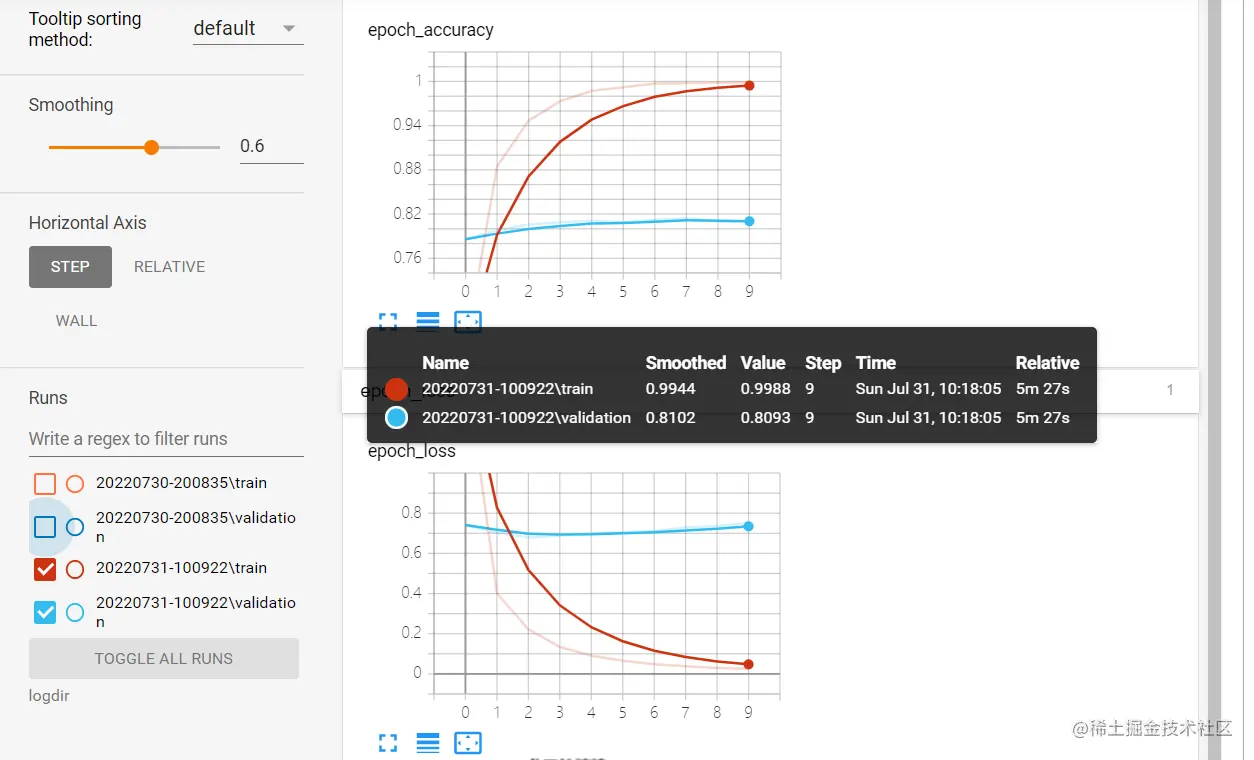
Task: Expand epoch_loss chart to full size
Action: (x=388, y=743)
